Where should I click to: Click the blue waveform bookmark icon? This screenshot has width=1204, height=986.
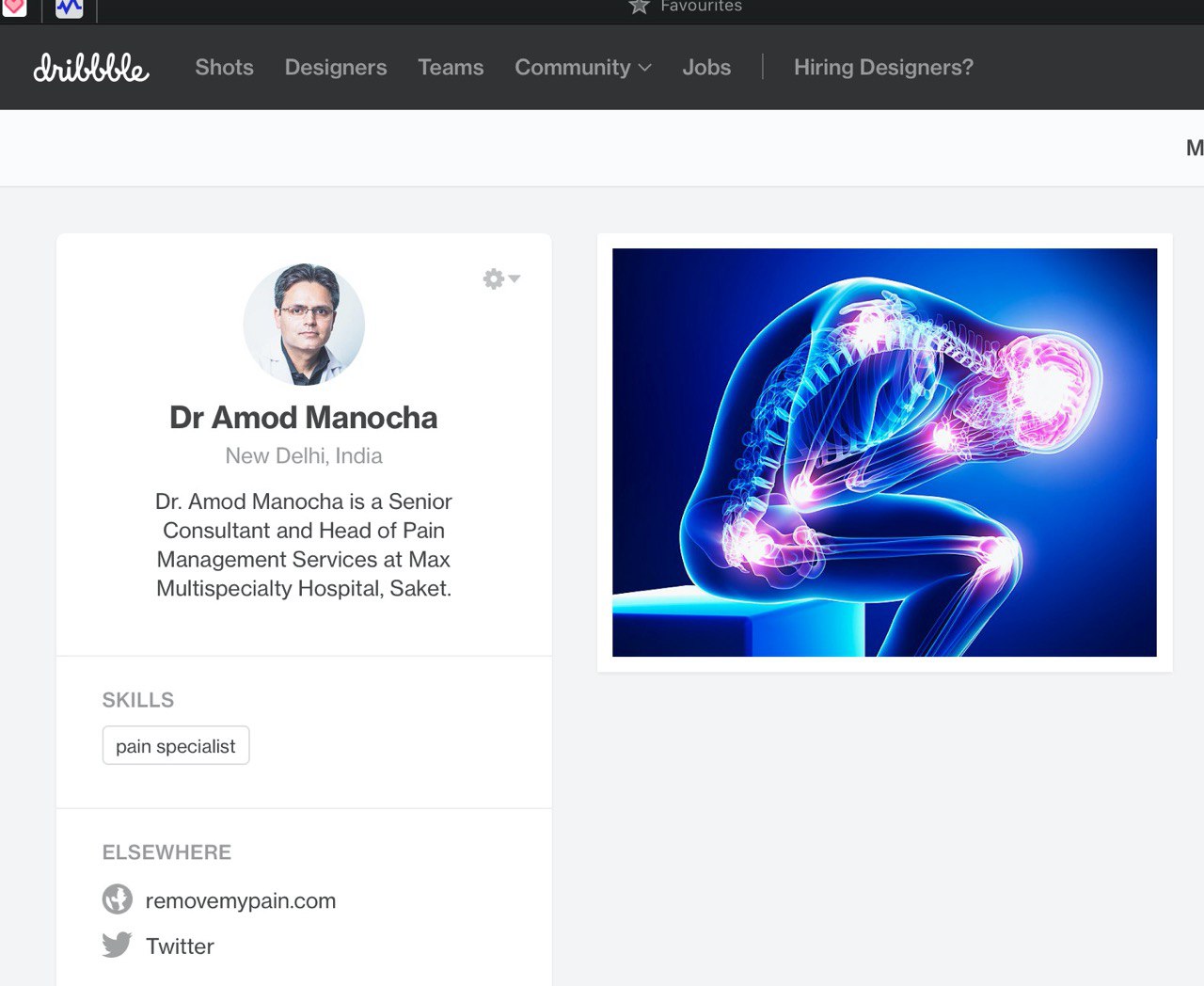tap(69, 8)
